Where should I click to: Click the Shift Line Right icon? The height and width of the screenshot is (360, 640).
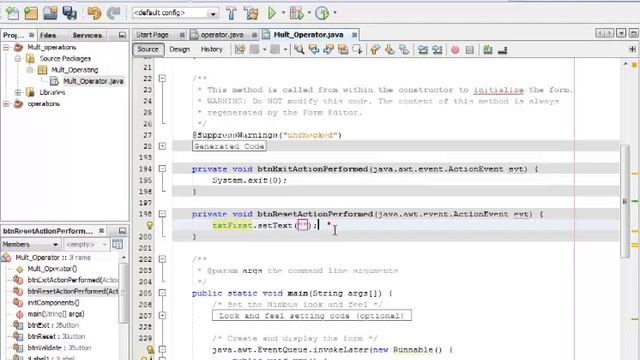[438, 50]
